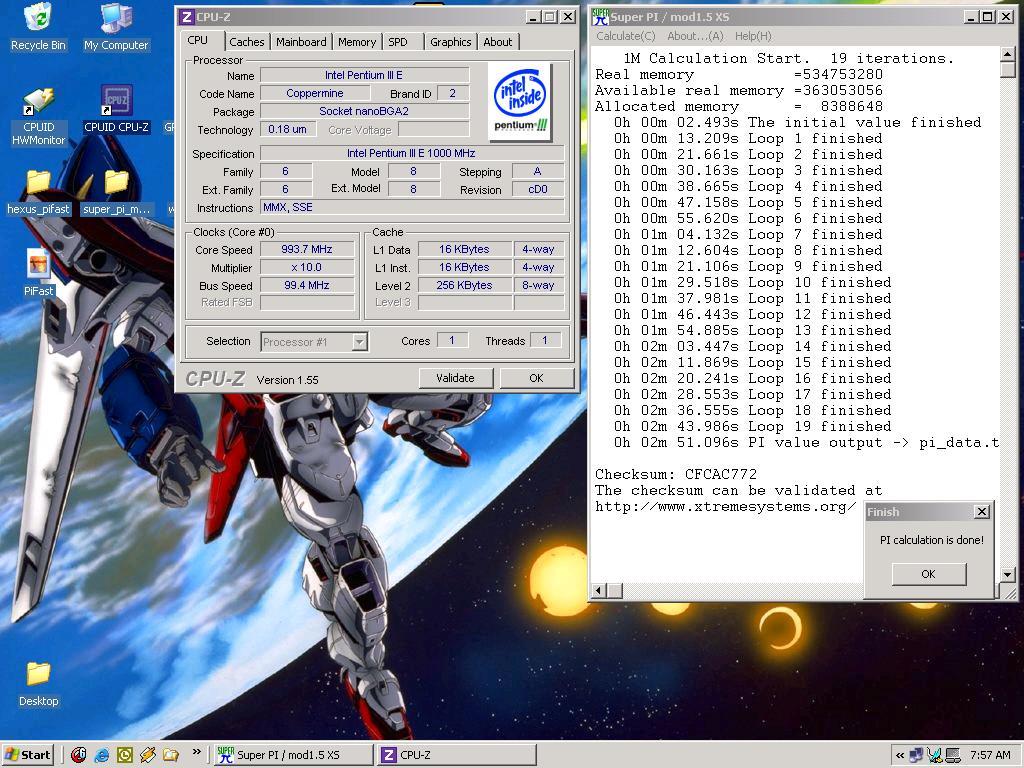
Task: Switch to the Caches tab
Action: click(247, 42)
